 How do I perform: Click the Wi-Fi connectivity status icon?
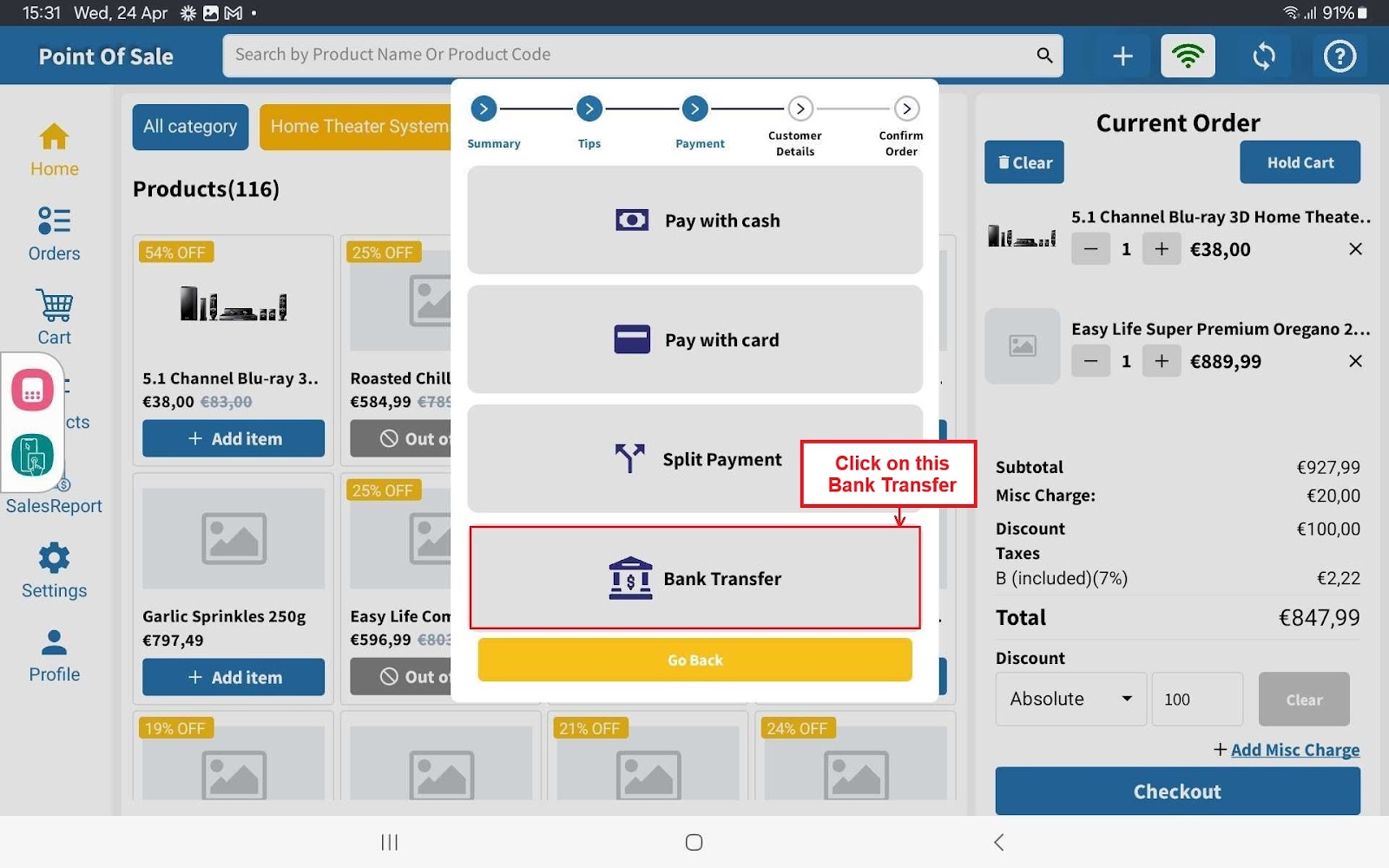(x=1188, y=56)
